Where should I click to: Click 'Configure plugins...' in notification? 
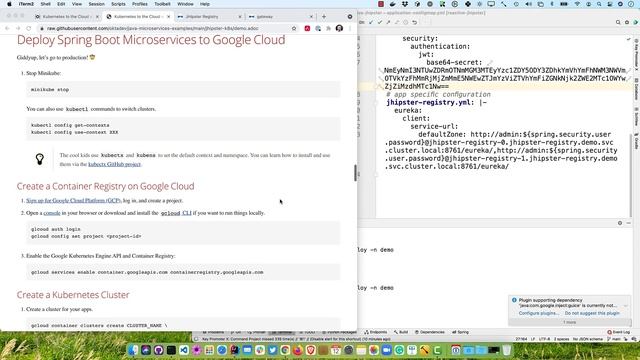point(539,313)
